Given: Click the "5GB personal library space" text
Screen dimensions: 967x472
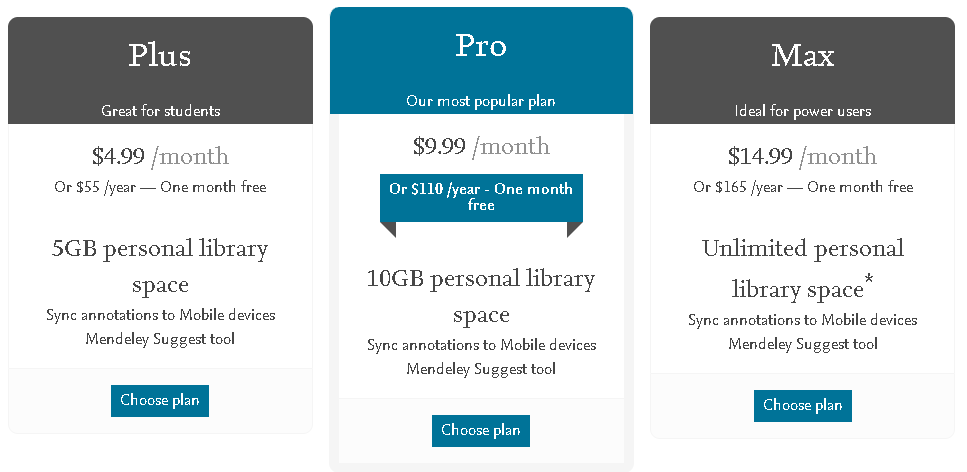Looking at the screenshot, I should pyautogui.click(x=160, y=266).
